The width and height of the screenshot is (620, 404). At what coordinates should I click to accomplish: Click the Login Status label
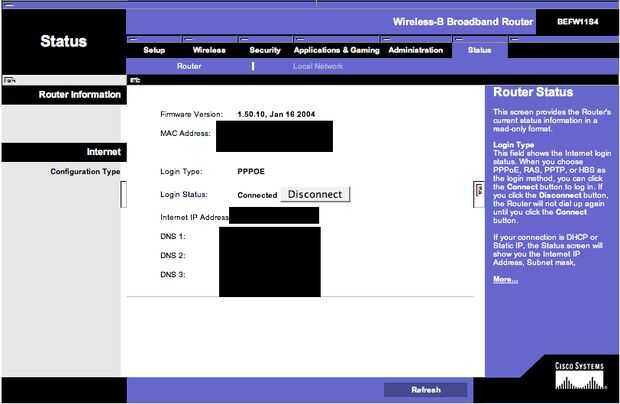[184, 194]
